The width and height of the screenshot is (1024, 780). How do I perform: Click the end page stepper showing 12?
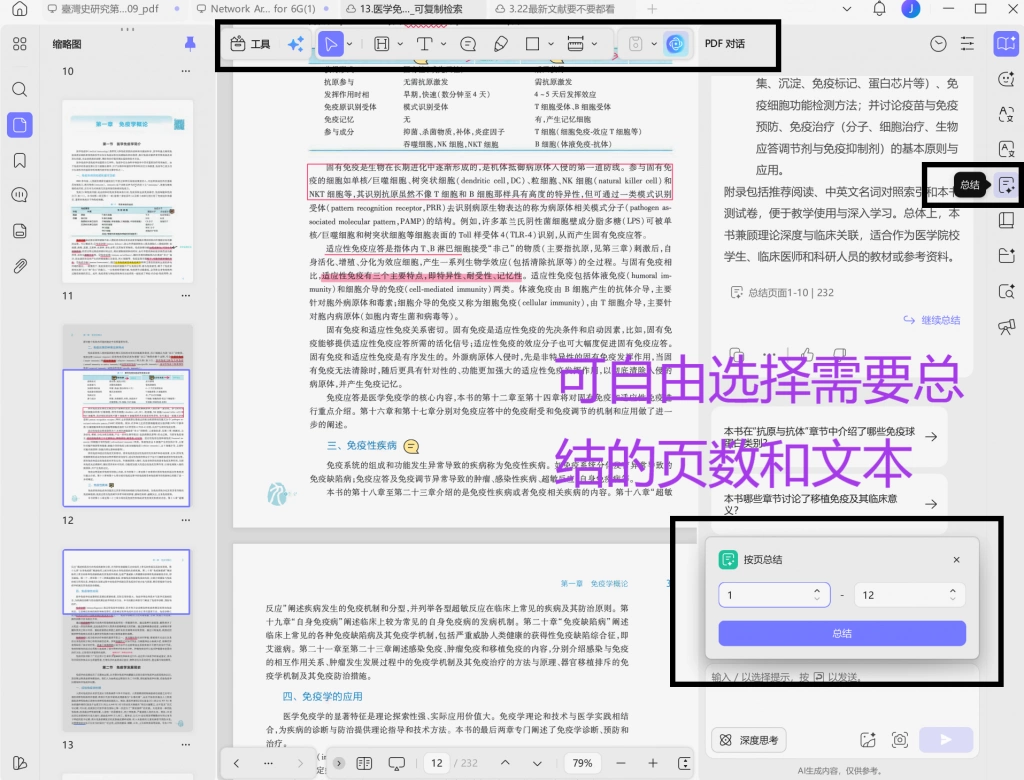(908, 594)
